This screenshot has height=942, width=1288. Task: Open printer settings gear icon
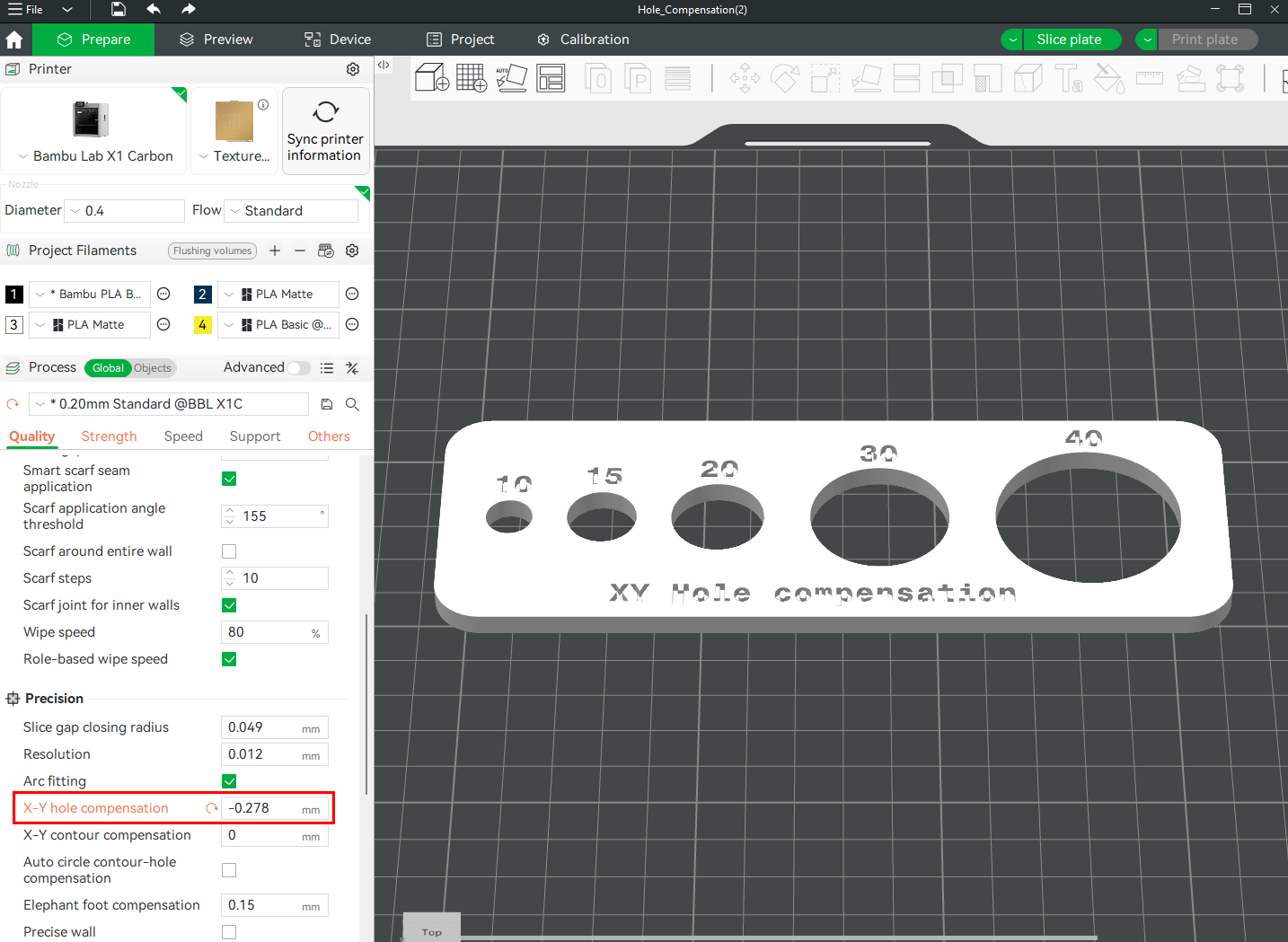[x=353, y=69]
